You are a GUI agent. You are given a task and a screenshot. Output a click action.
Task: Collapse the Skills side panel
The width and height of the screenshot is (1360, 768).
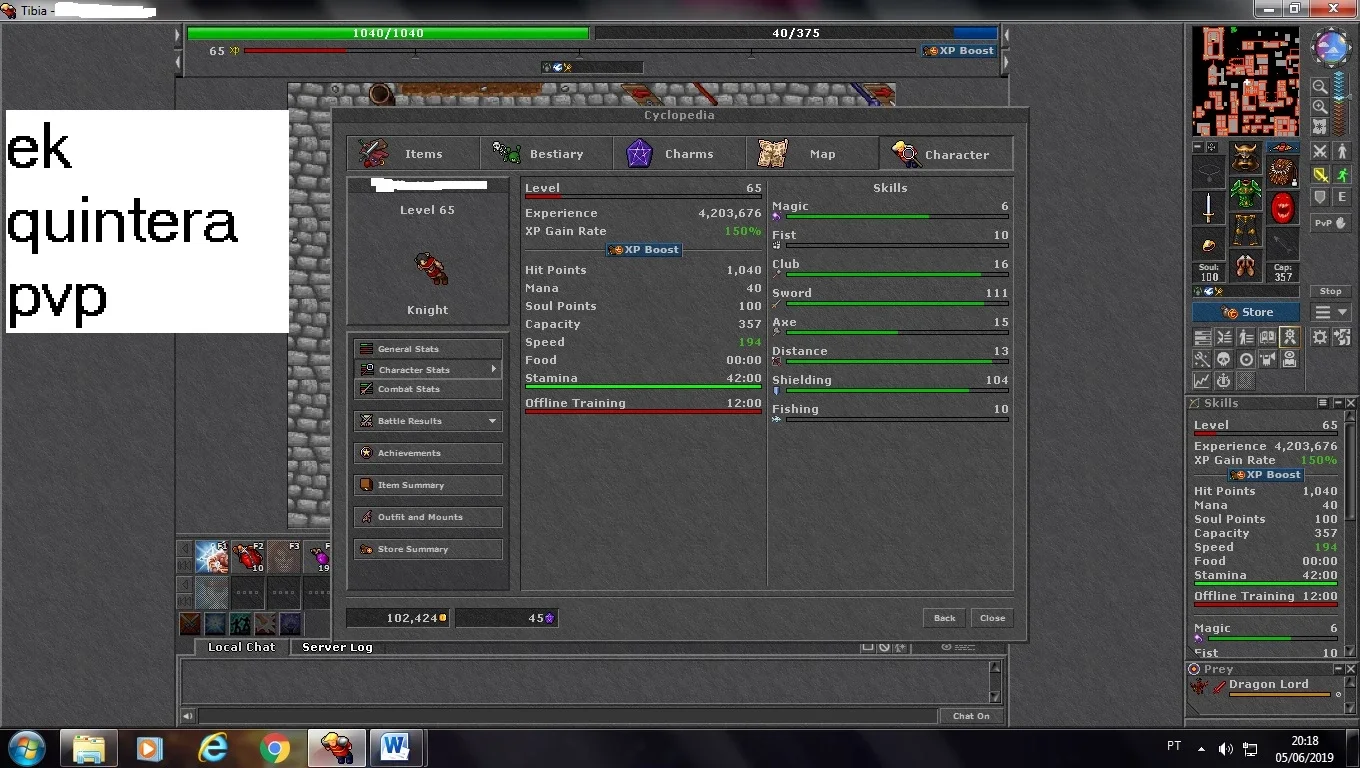[x=1338, y=403]
